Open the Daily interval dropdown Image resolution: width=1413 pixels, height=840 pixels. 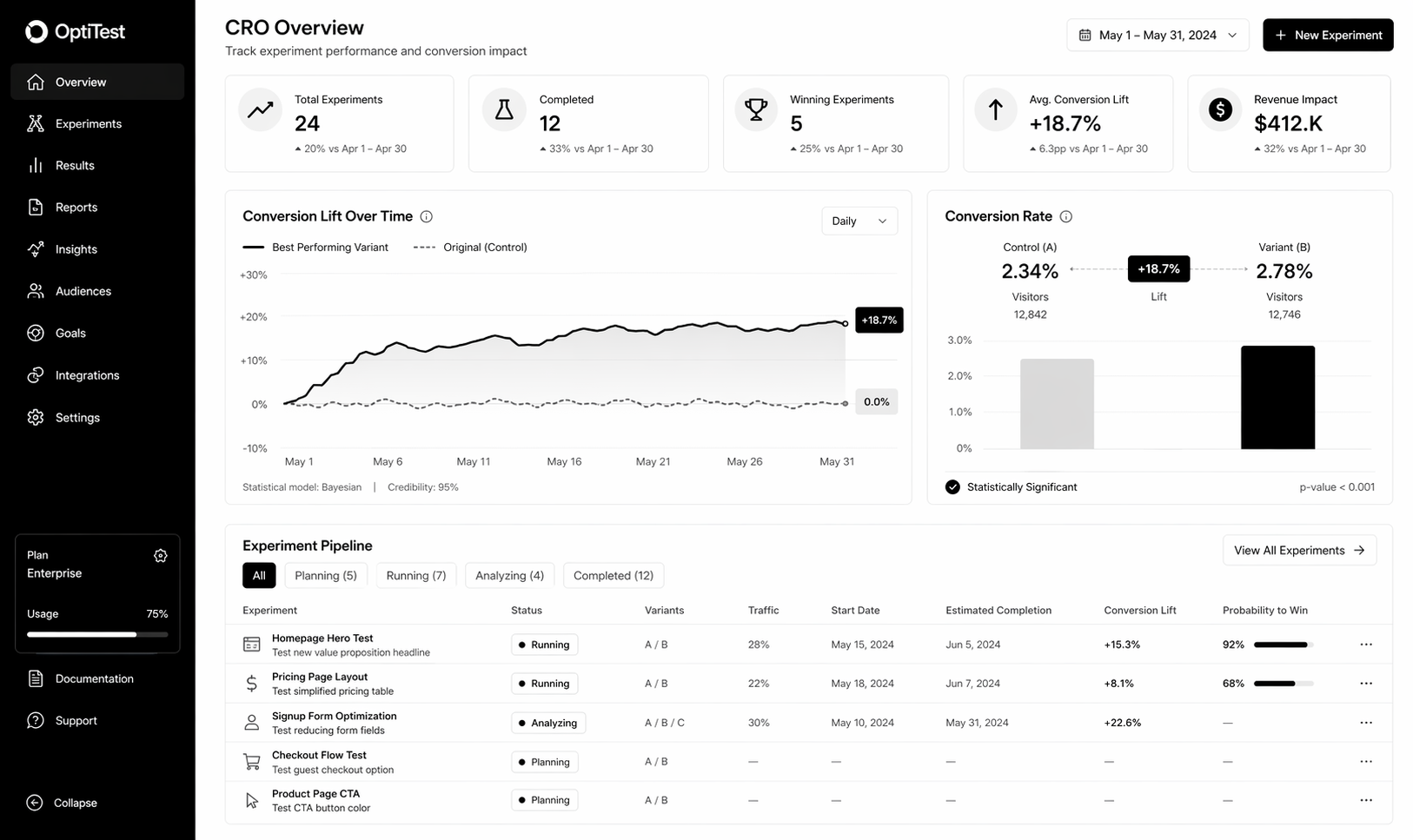858,221
